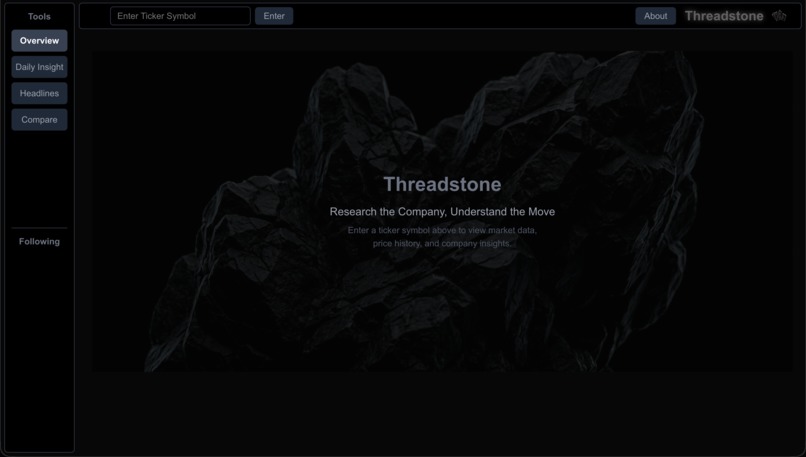
Task: Click the Threadstone brand name in header
Action: (x=724, y=16)
